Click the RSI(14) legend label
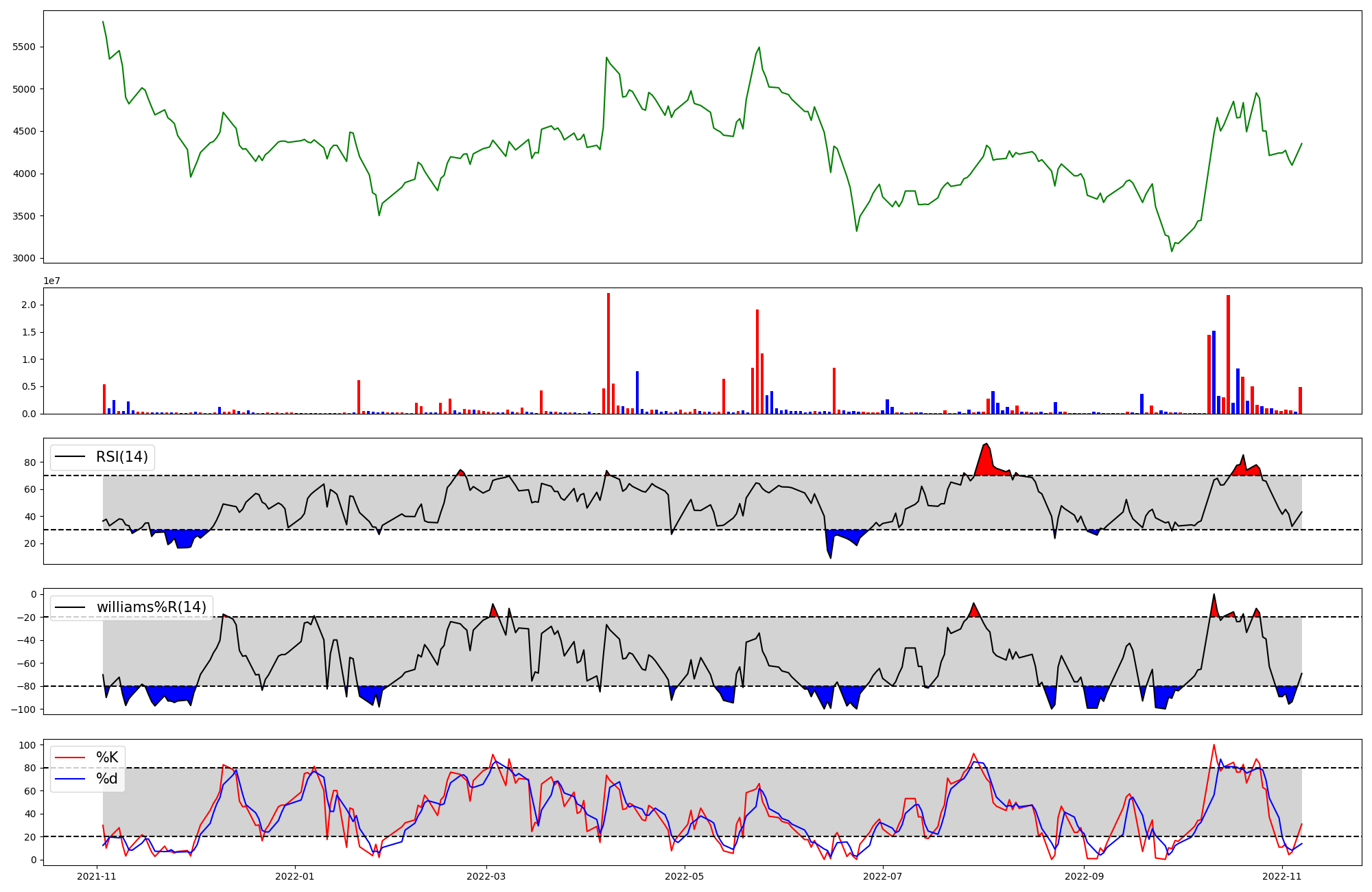 [122, 457]
